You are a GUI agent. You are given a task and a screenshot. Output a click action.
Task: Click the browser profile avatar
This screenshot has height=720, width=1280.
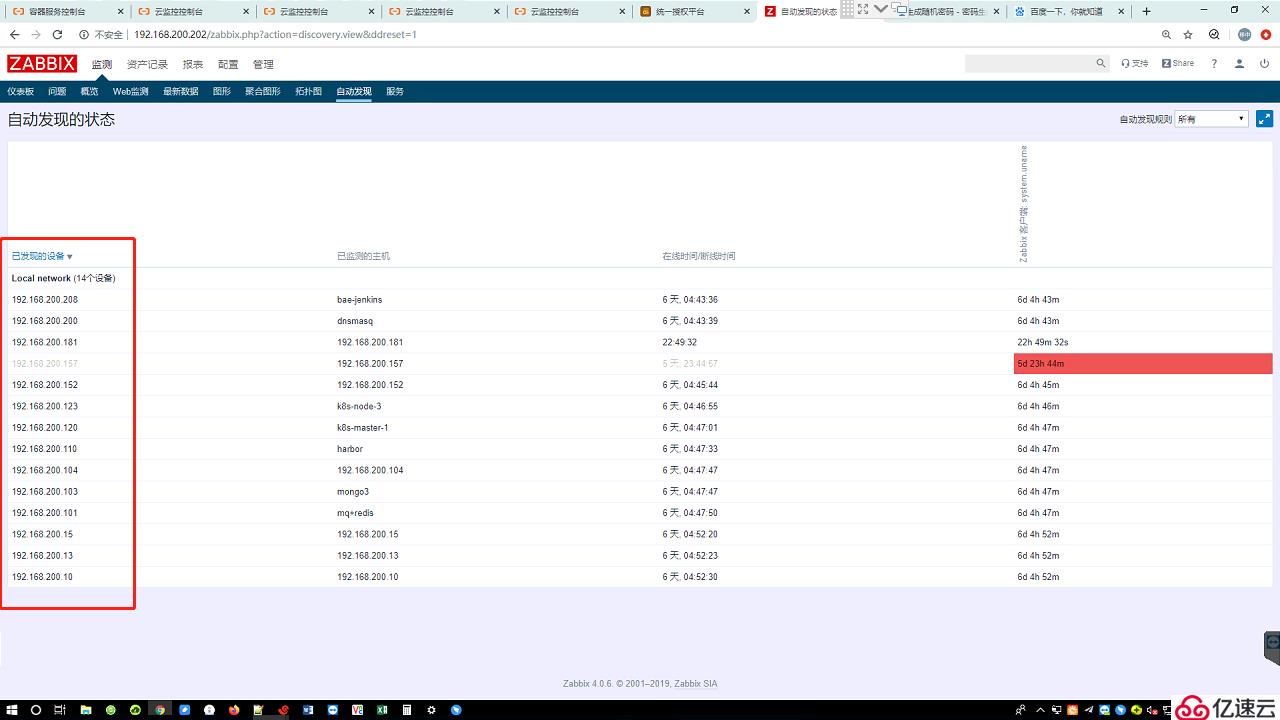[1245, 34]
